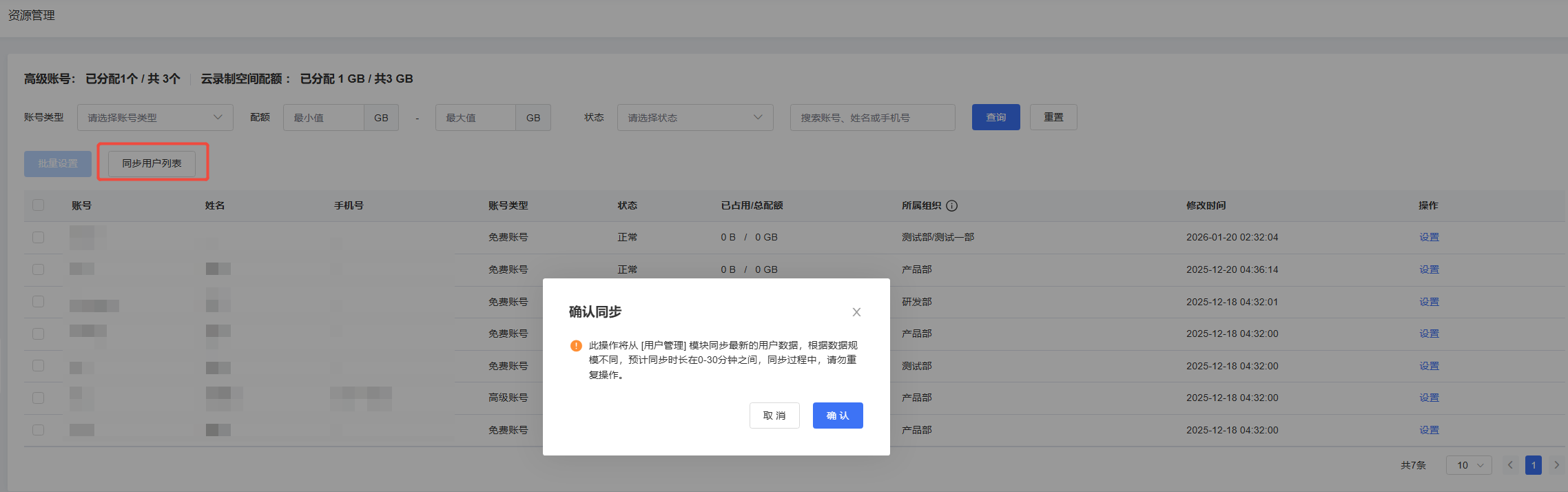Click the 最小值 quota input field
Screen dimensions: 1568x492
(324, 118)
